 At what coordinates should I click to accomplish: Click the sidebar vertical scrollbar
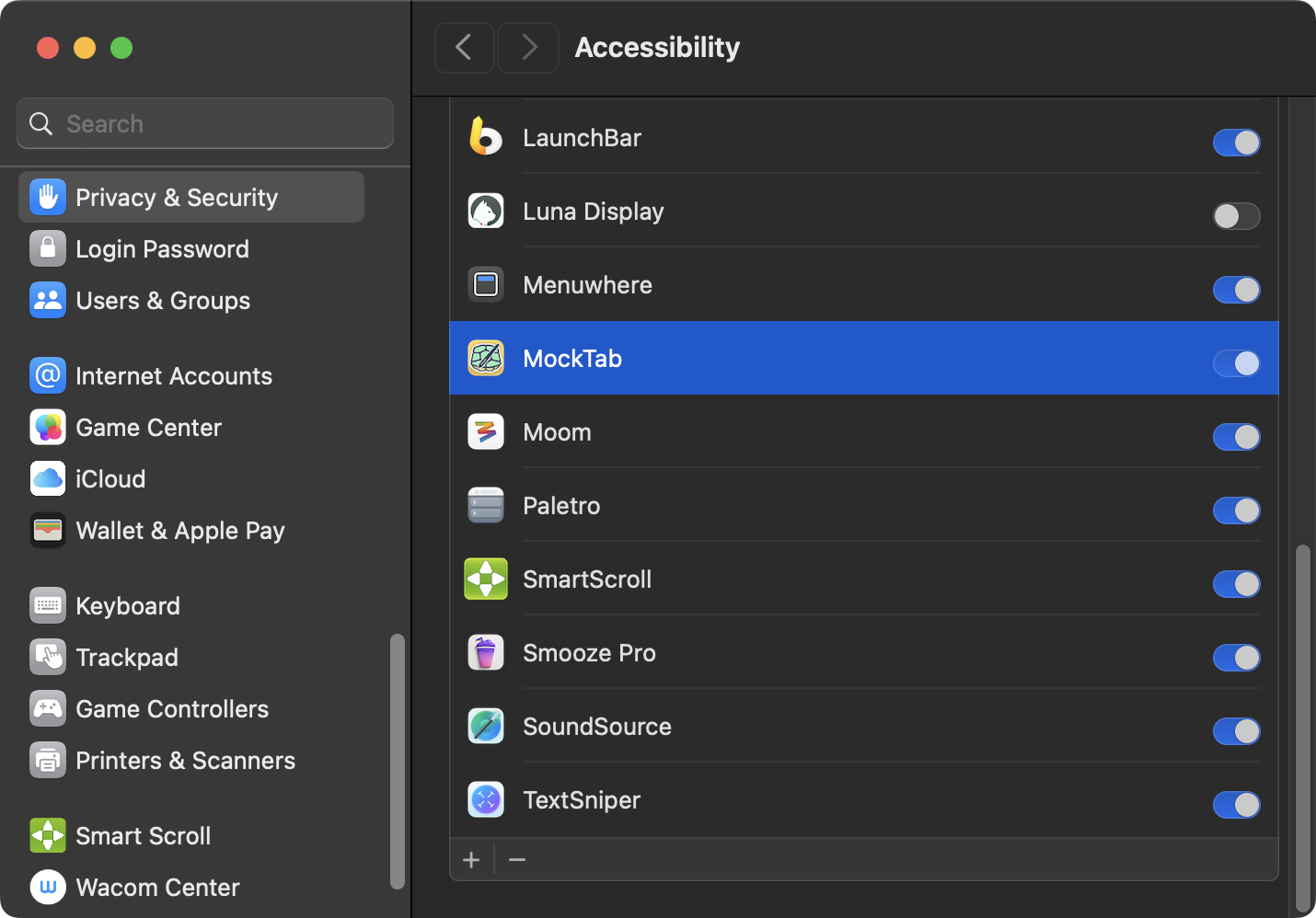point(398,762)
